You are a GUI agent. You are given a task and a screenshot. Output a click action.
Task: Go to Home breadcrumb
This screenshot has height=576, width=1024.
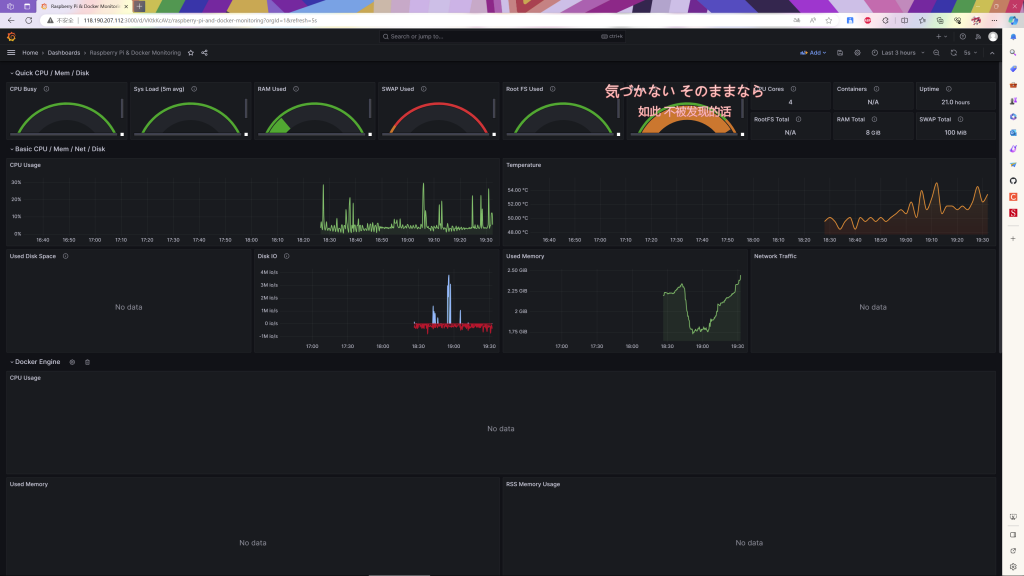pyautogui.click(x=30, y=53)
